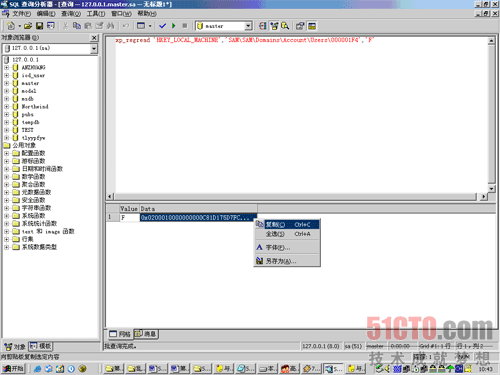The image size is (500, 375).
Task: Run the query with the green Execute arrow
Action: pyautogui.click(x=173, y=26)
